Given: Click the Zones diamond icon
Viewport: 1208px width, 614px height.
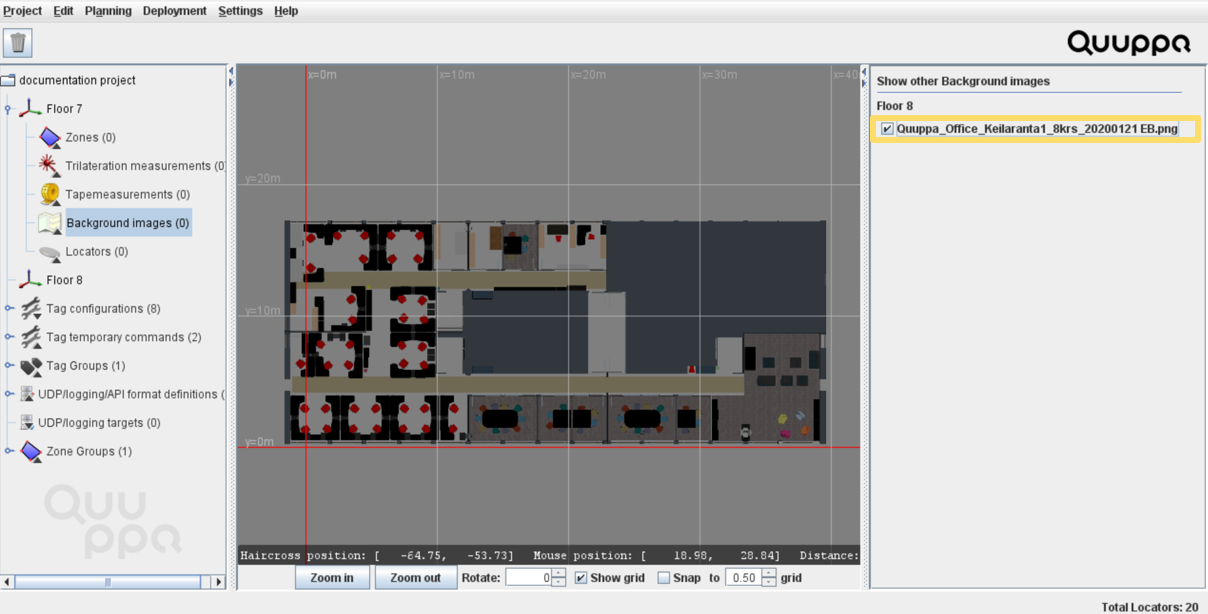Looking at the screenshot, I should pos(50,137).
